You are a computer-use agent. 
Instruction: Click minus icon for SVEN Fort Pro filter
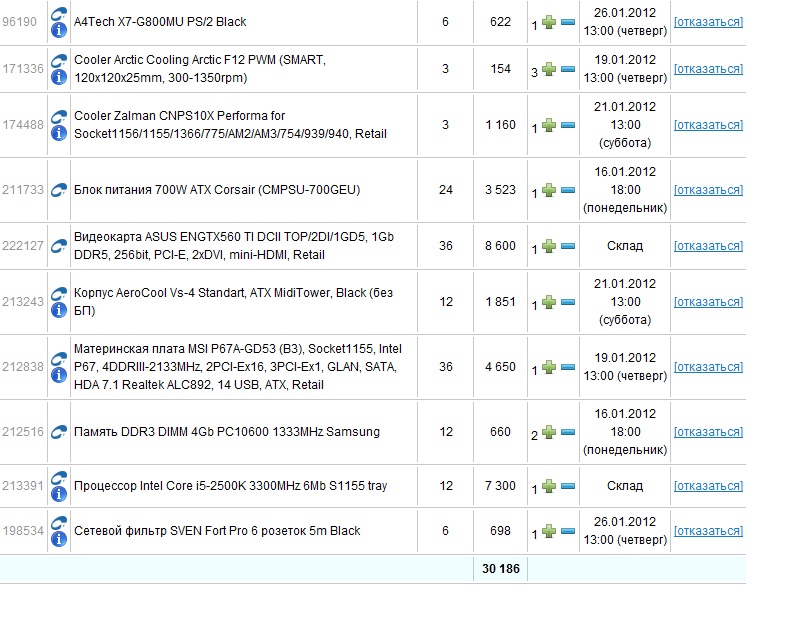[x=568, y=531]
